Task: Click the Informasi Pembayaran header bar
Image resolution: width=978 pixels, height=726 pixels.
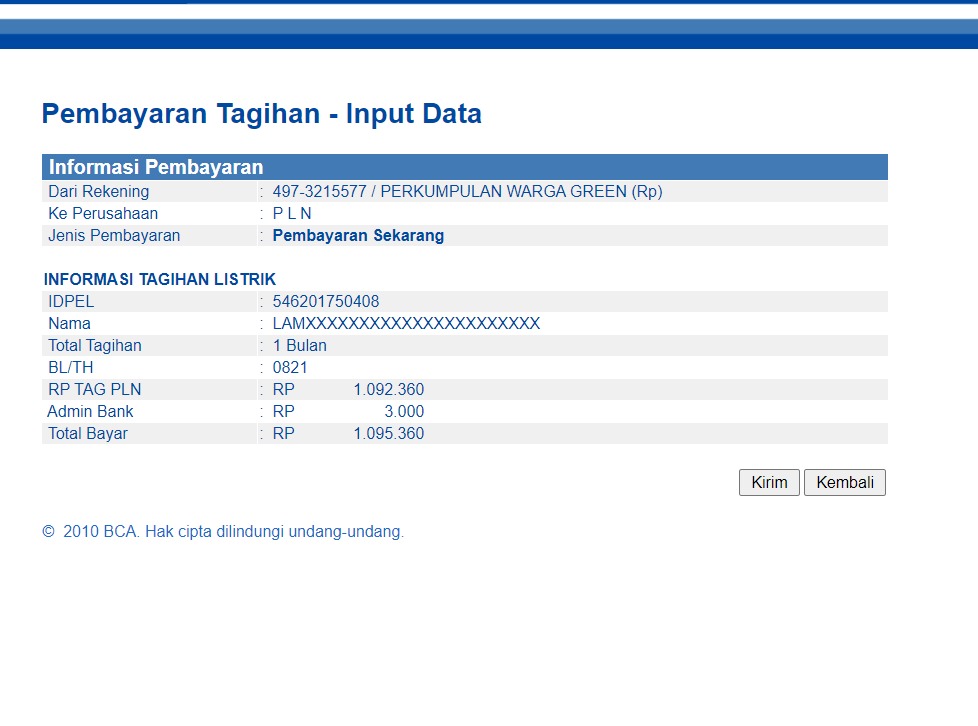Action: coord(464,167)
